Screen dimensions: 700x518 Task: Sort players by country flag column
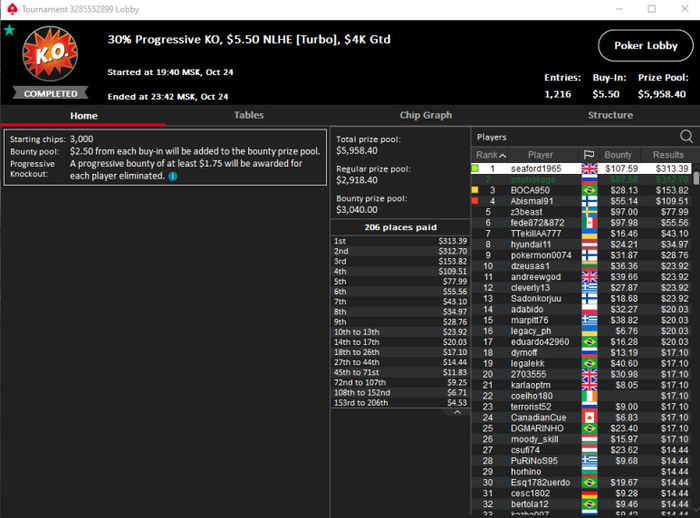pos(589,155)
